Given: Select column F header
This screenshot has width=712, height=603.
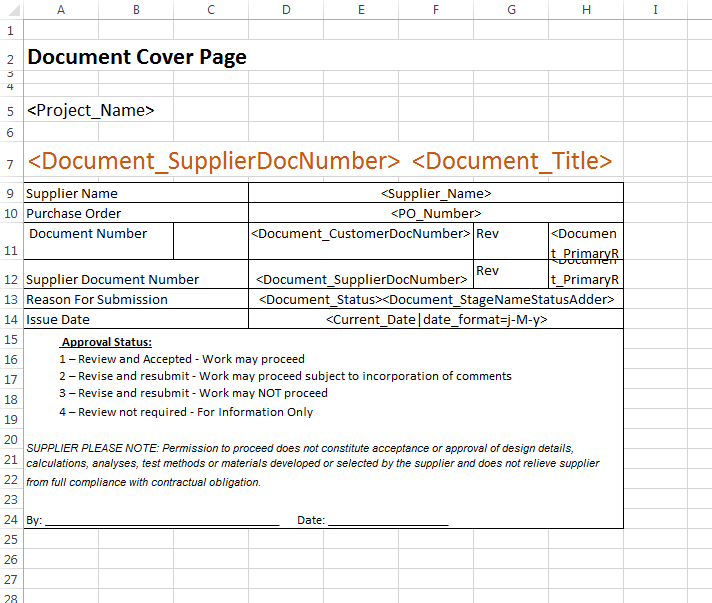Looking at the screenshot, I should 436,10.
